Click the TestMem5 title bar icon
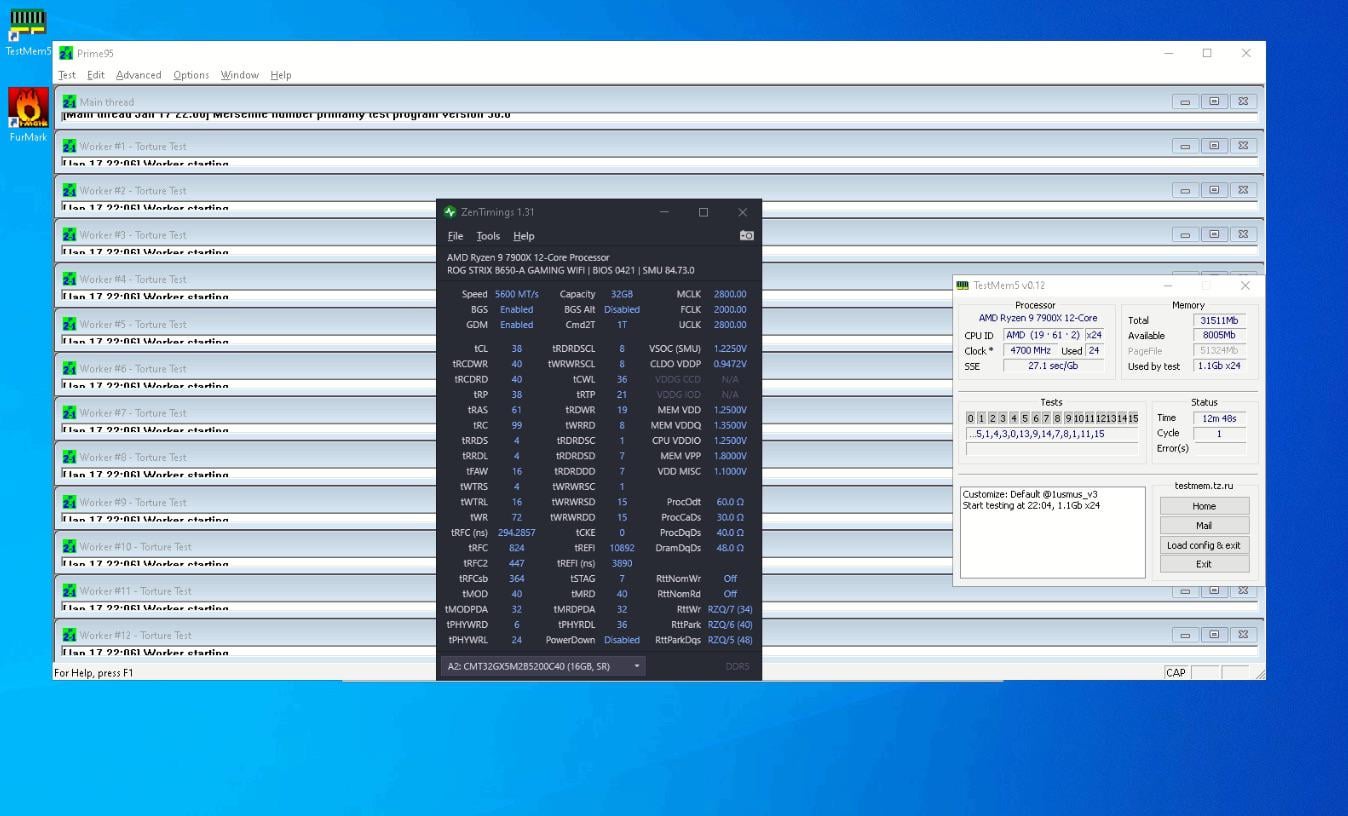 pos(963,285)
